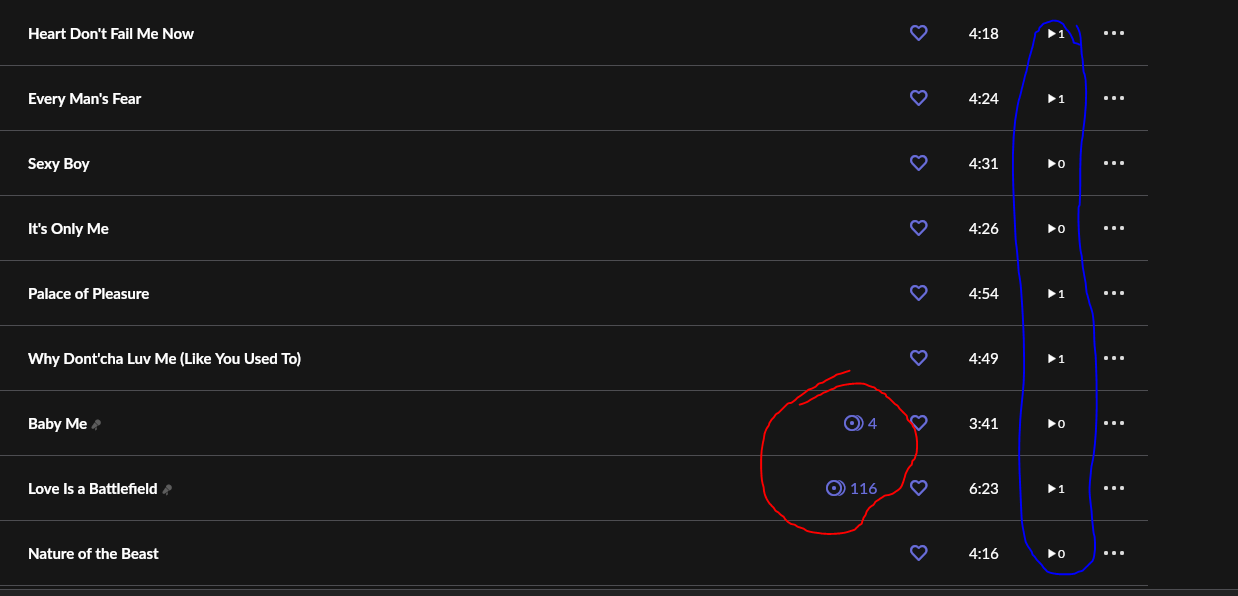This screenshot has height=596, width=1238.
Task: Open the track Why Dont'cha Luv Me
Action: (x=164, y=358)
